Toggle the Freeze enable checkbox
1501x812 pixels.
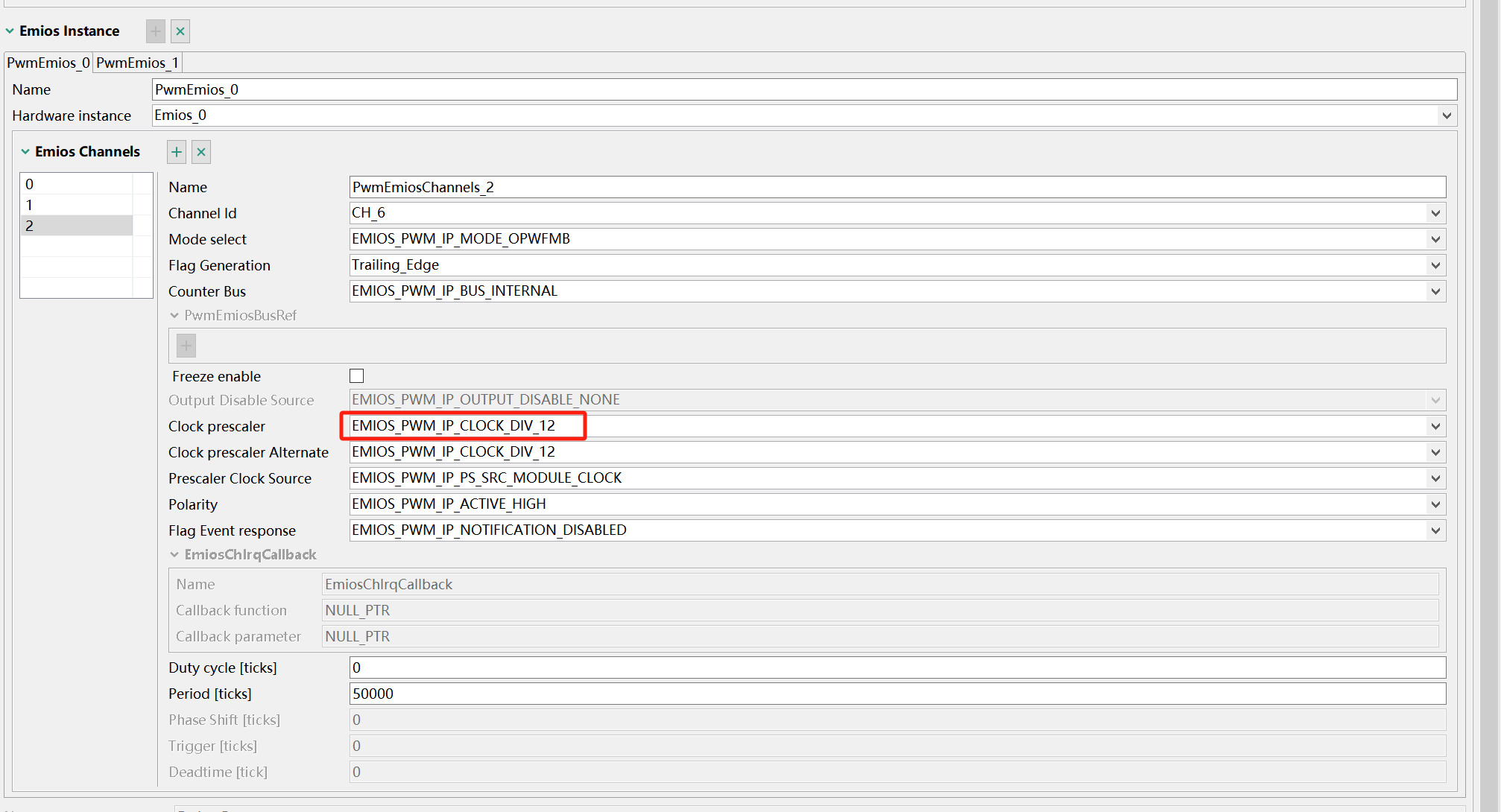pyautogui.click(x=357, y=376)
